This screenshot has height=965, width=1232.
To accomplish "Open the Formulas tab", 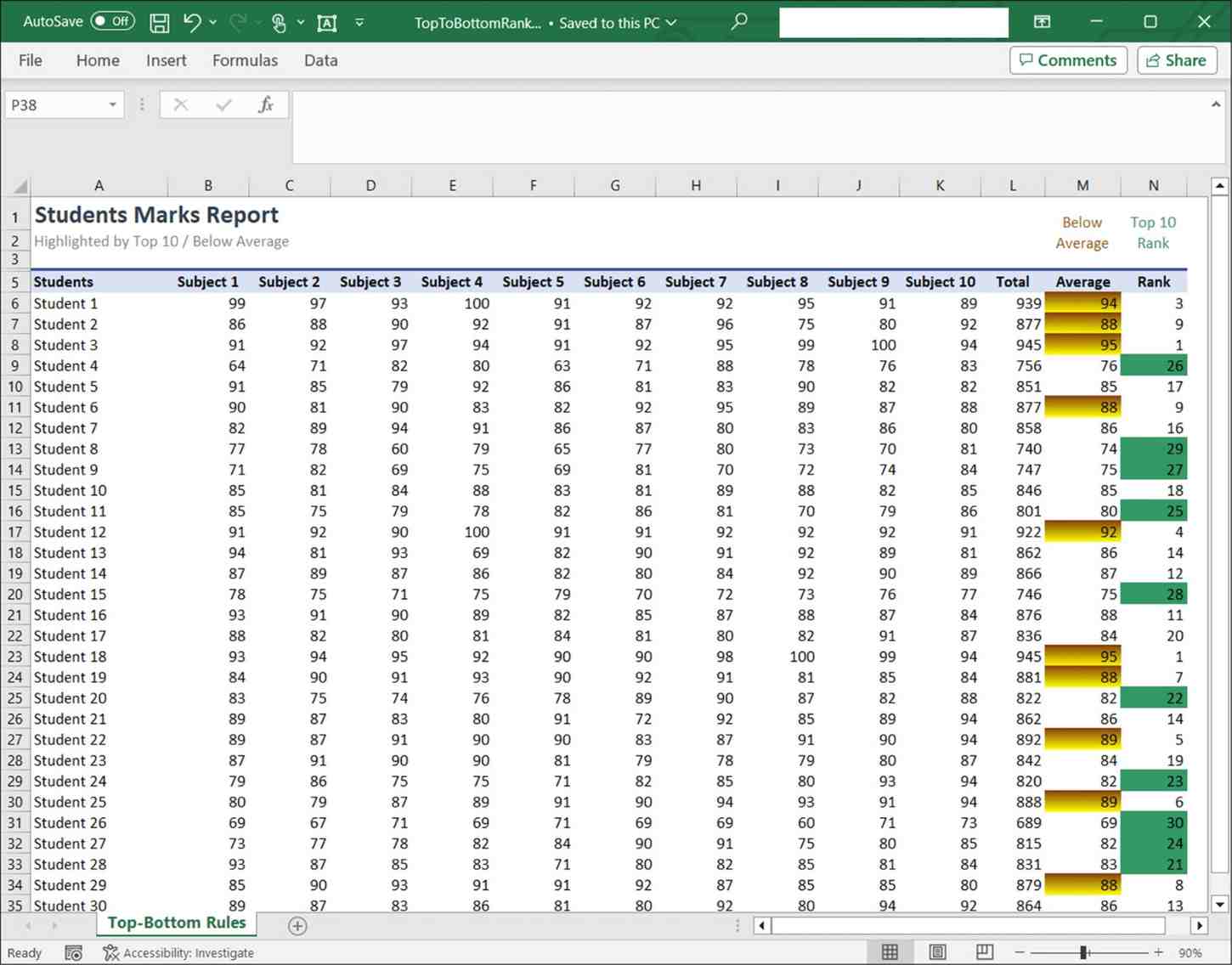I will point(245,60).
